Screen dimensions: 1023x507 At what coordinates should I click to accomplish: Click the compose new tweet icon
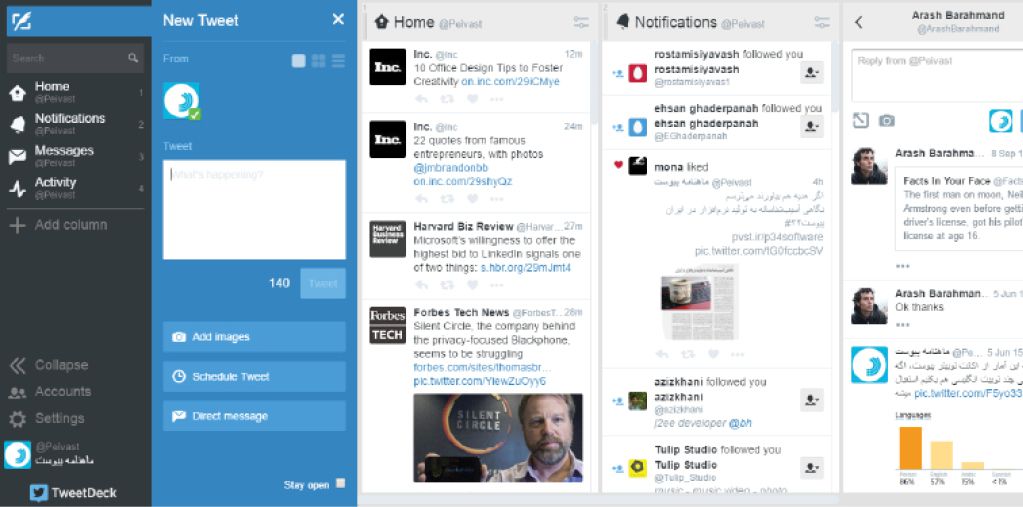[x=21, y=22]
